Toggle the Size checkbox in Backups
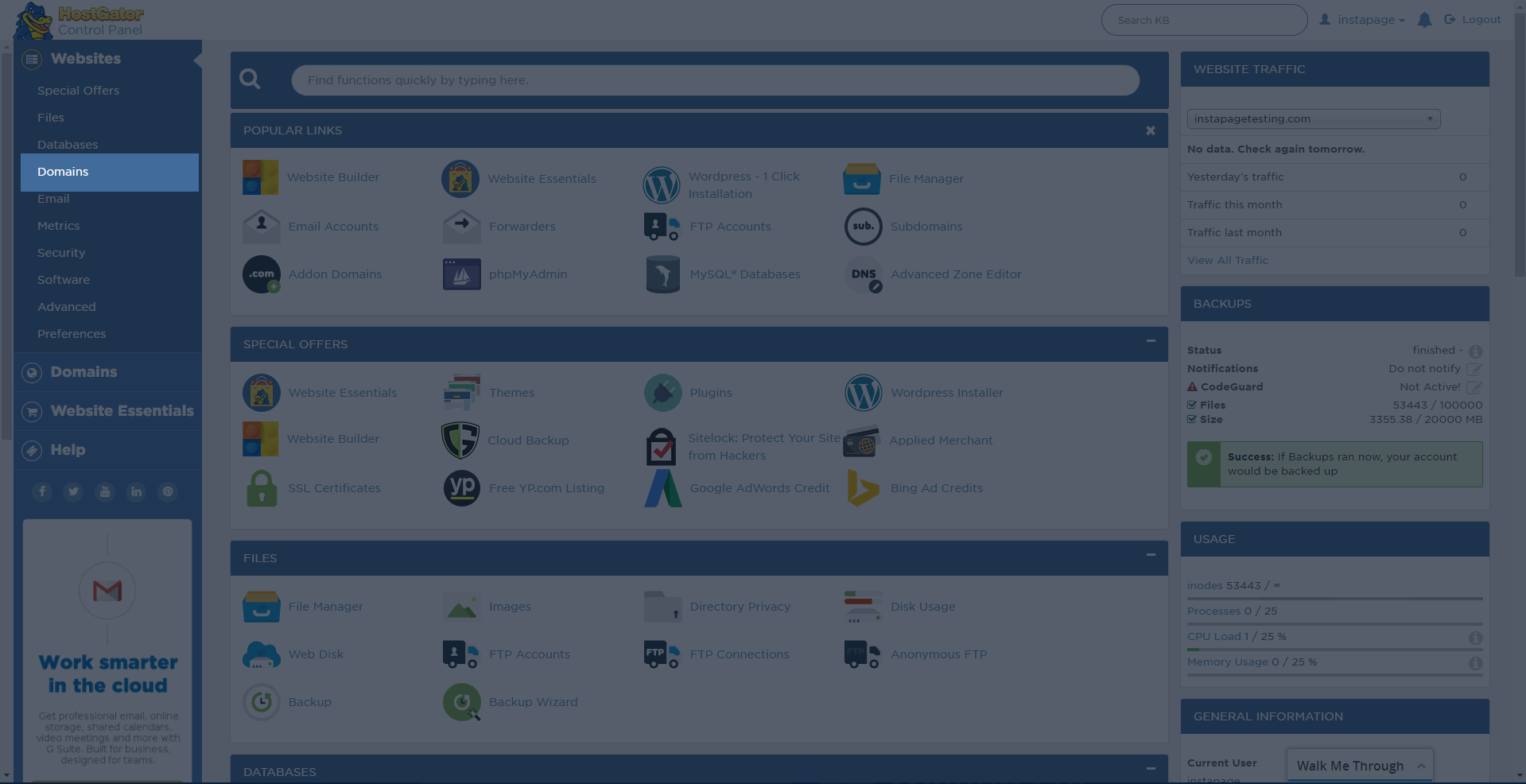The height and width of the screenshot is (784, 1526). point(1191,420)
